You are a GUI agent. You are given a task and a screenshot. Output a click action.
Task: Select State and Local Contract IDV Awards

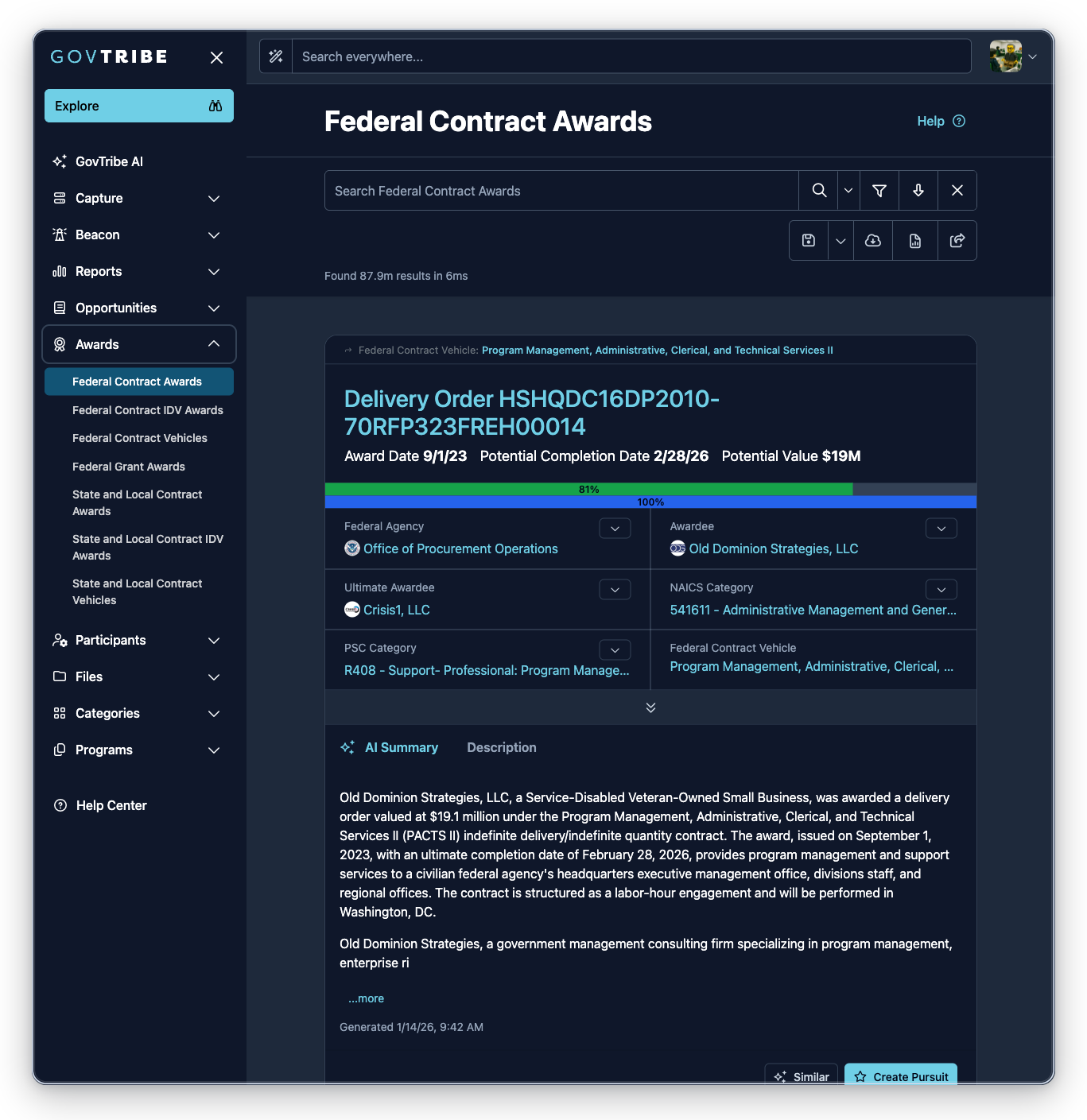click(148, 547)
